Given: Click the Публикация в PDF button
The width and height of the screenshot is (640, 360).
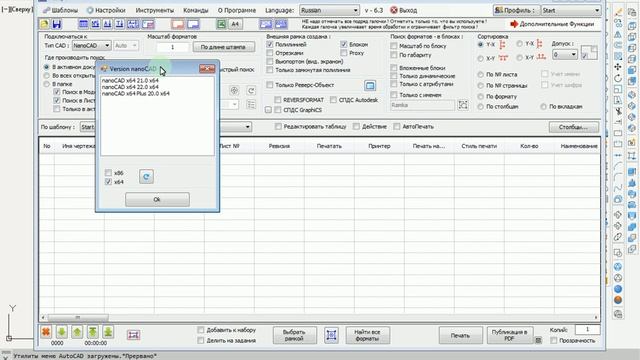Looking at the screenshot, I should pyautogui.click(x=509, y=335).
